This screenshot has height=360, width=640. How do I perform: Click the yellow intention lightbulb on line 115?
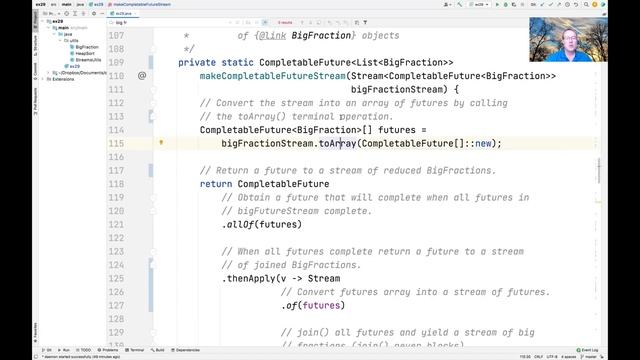pos(161,142)
